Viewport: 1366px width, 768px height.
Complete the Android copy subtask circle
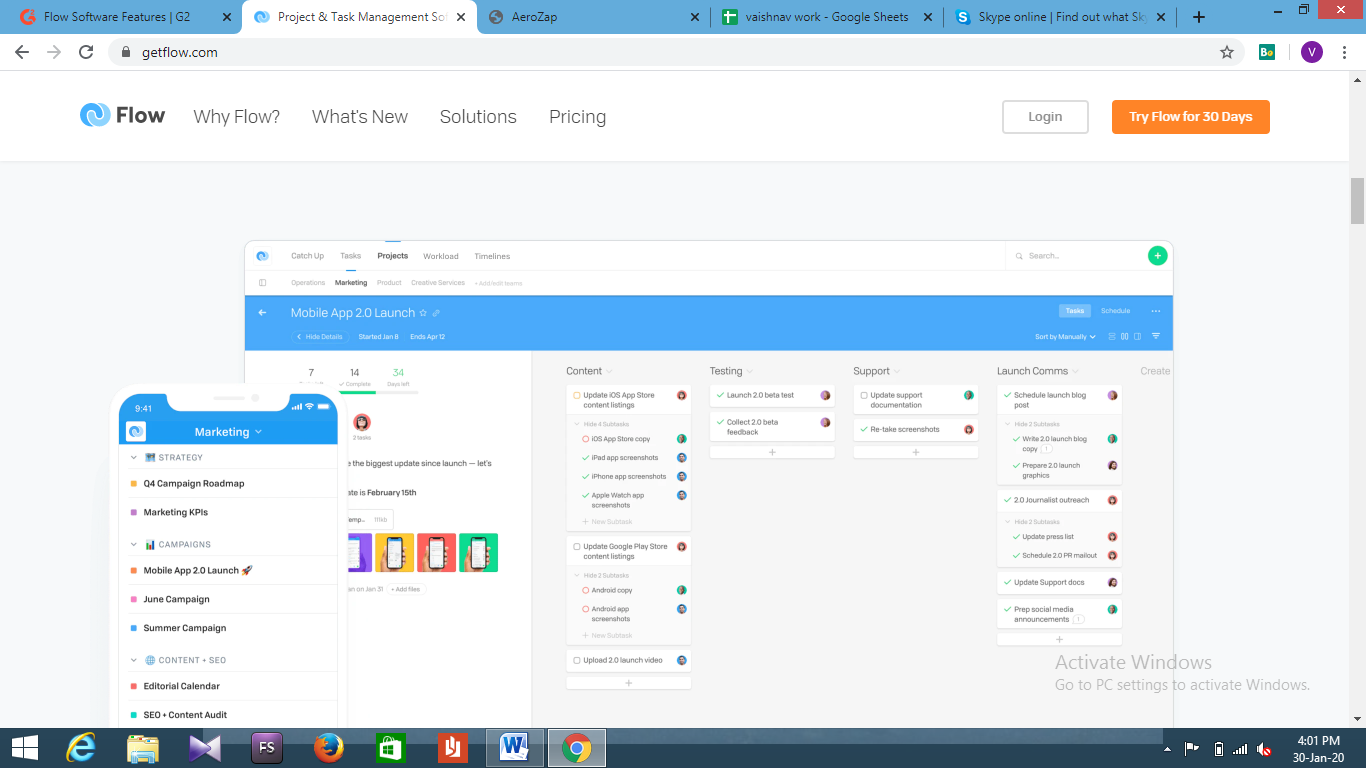coord(585,590)
